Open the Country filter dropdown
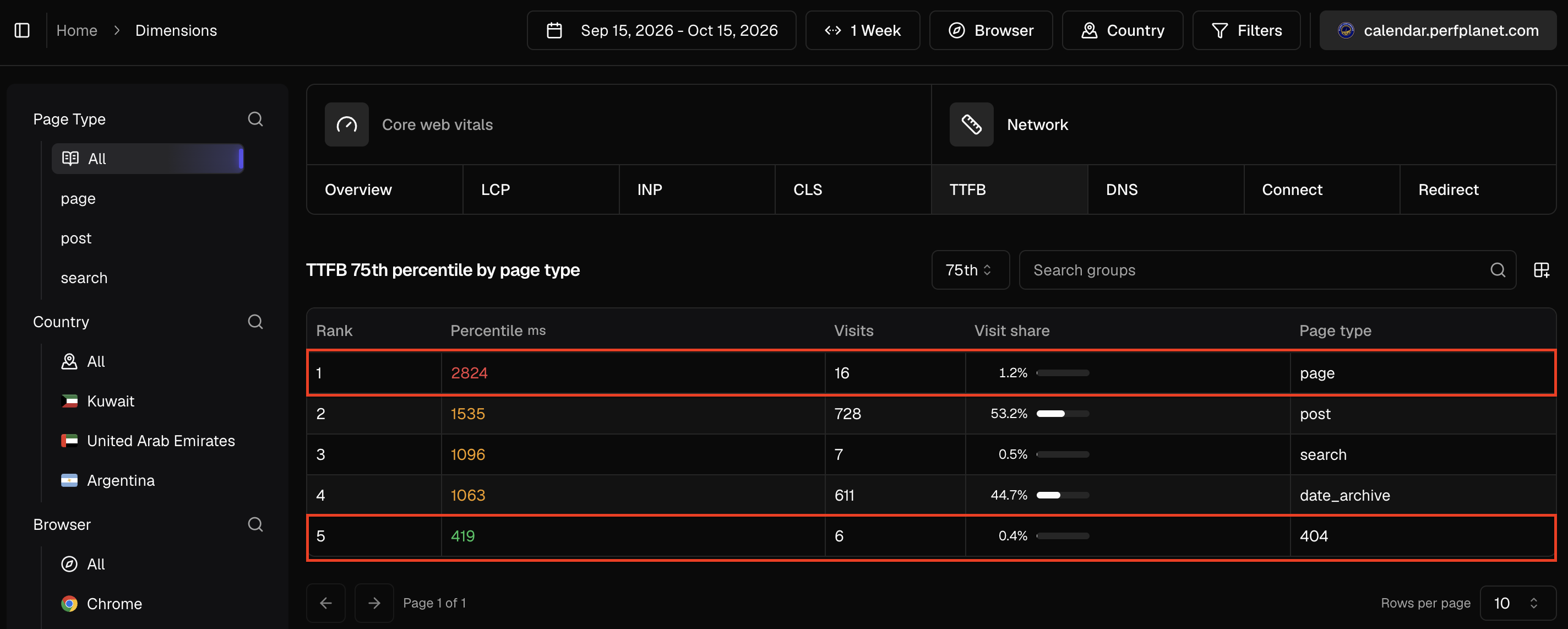 pyautogui.click(x=1123, y=30)
